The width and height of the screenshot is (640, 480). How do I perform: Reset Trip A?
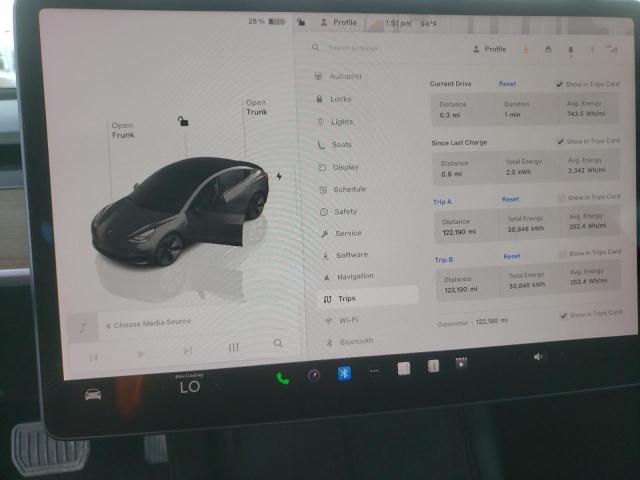(x=511, y=199)
